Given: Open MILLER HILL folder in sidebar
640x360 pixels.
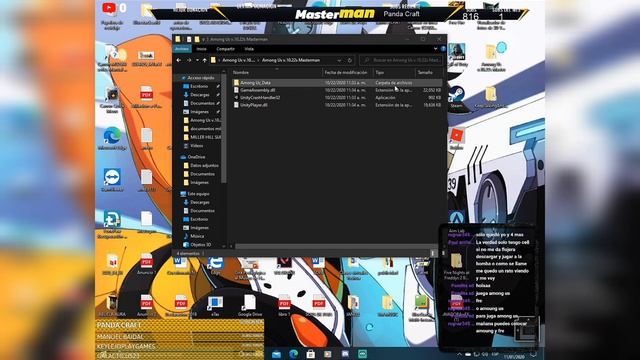Looking at the screenshot, I should (202, 137).
